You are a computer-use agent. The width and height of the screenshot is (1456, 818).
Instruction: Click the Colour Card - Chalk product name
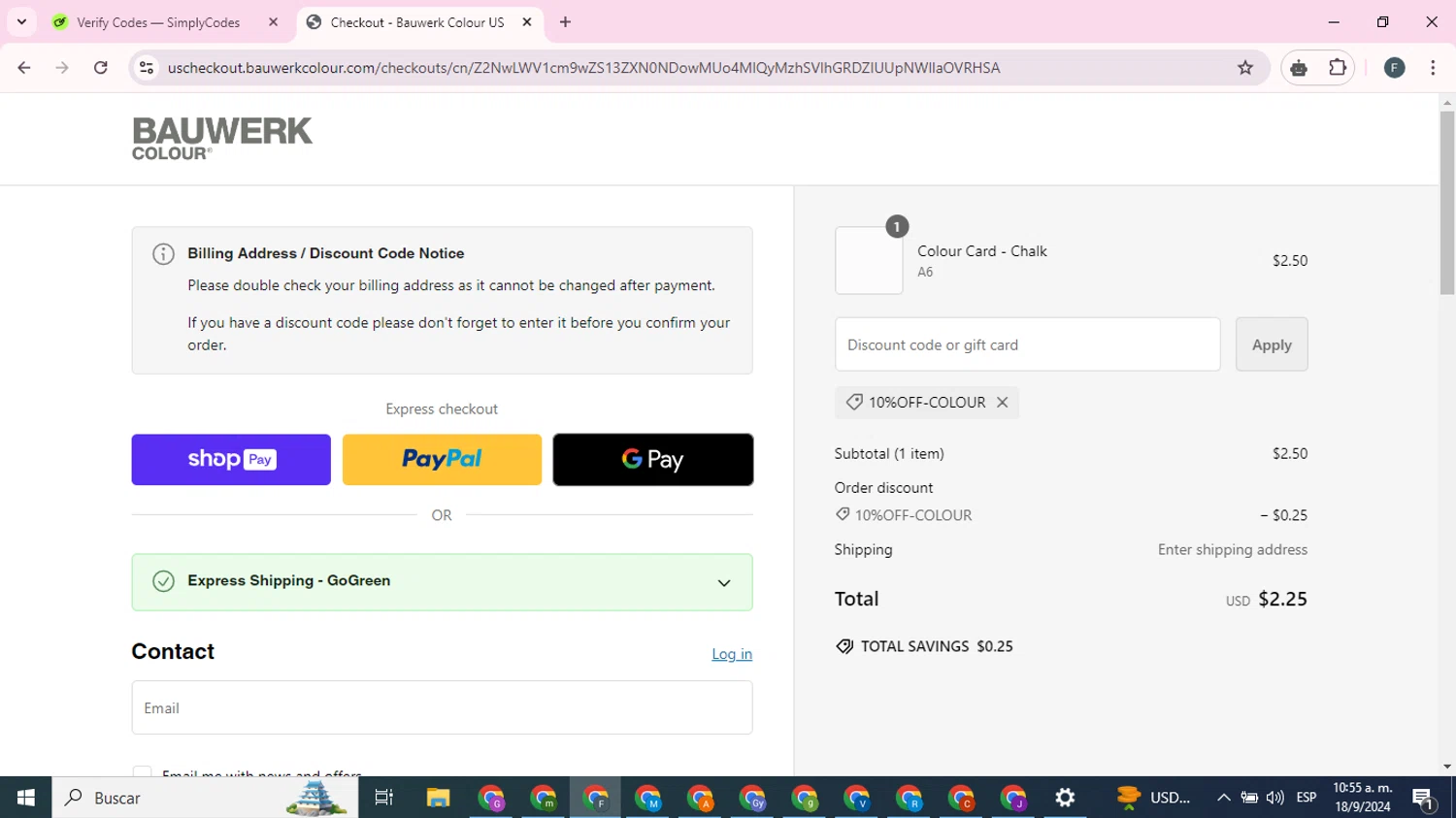[982, 251]
